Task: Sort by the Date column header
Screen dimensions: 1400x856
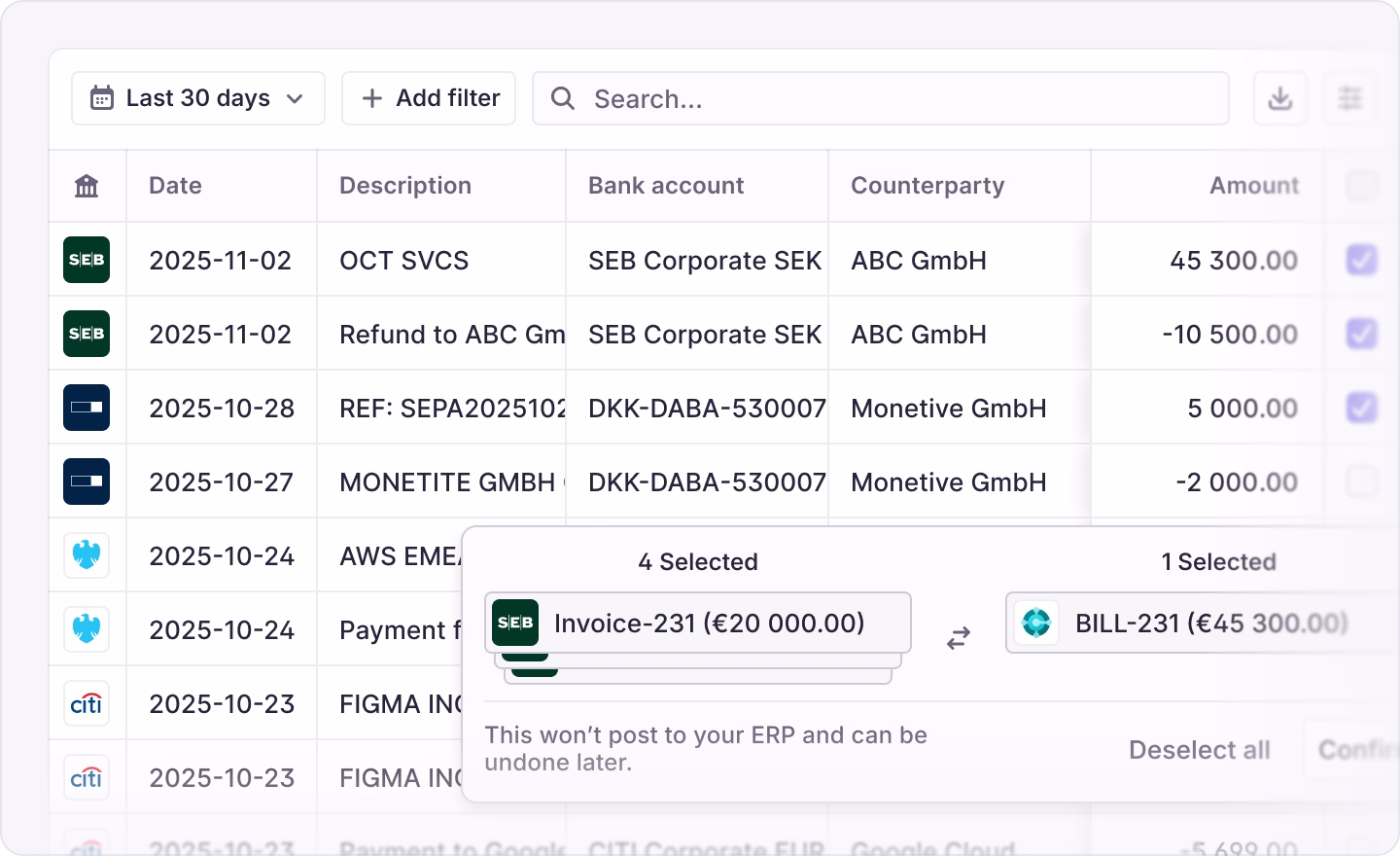Action: pos(175,186)
